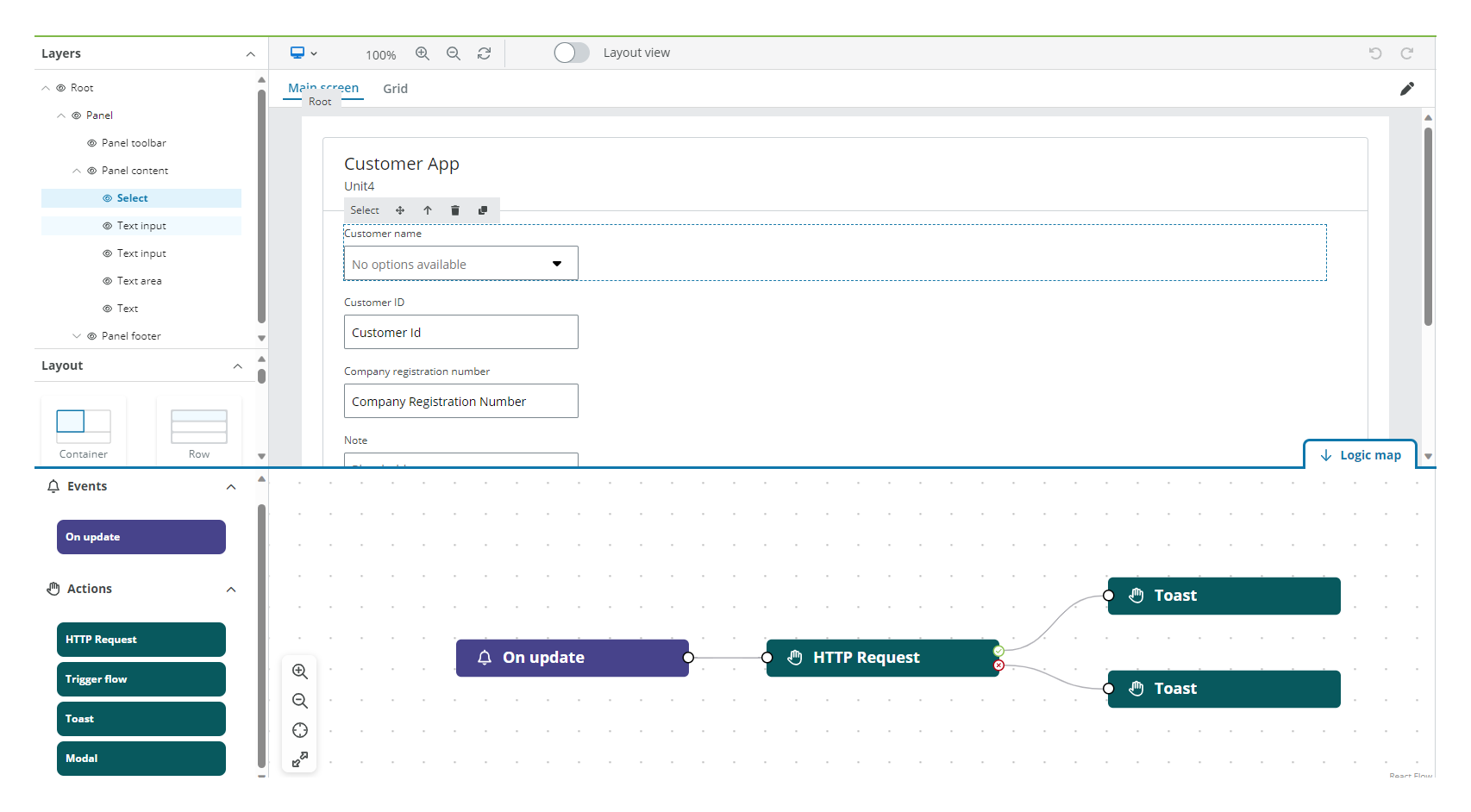Click the Logic map tab button

tap(1360, 455)
